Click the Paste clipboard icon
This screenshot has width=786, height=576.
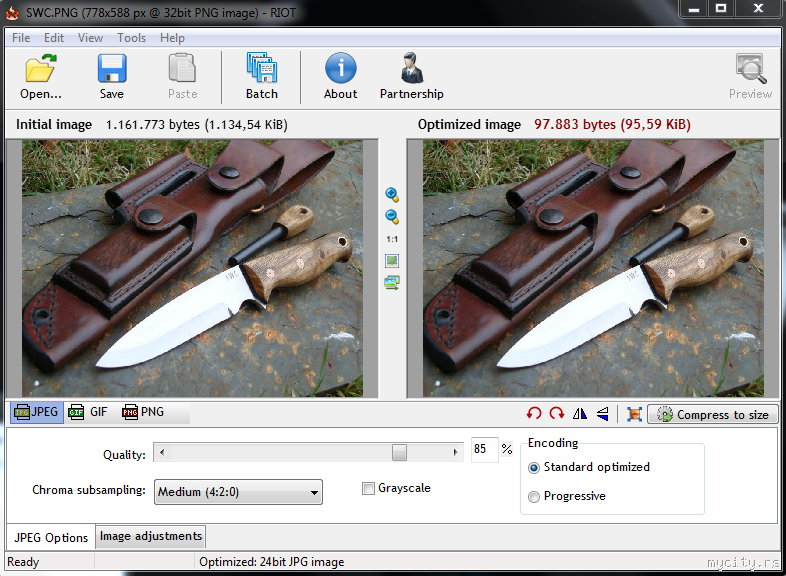[x=182, y=68]
